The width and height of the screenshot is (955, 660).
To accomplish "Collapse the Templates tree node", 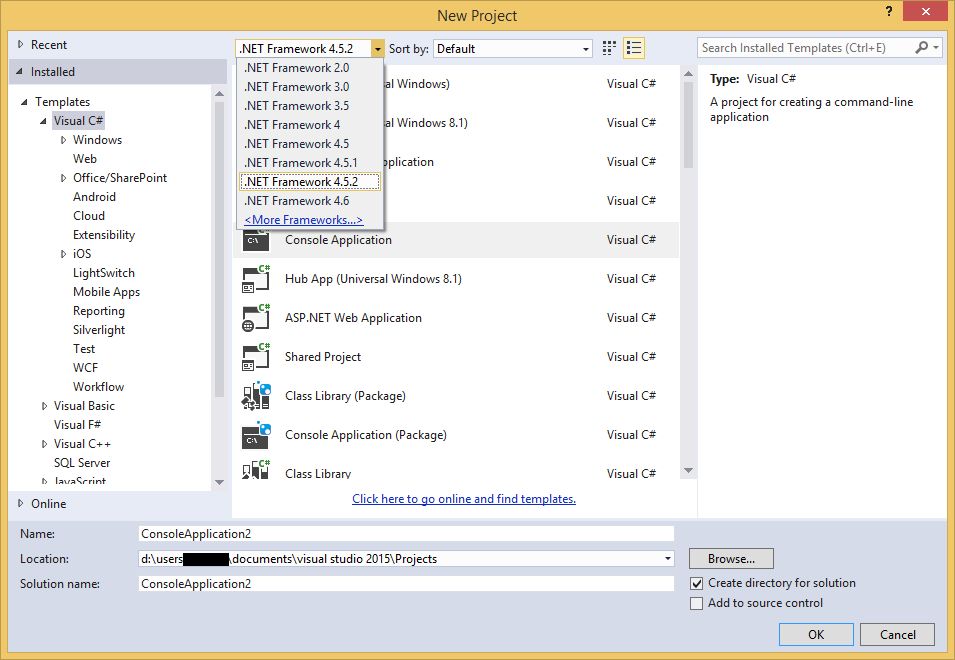I will tap(24, 102).
